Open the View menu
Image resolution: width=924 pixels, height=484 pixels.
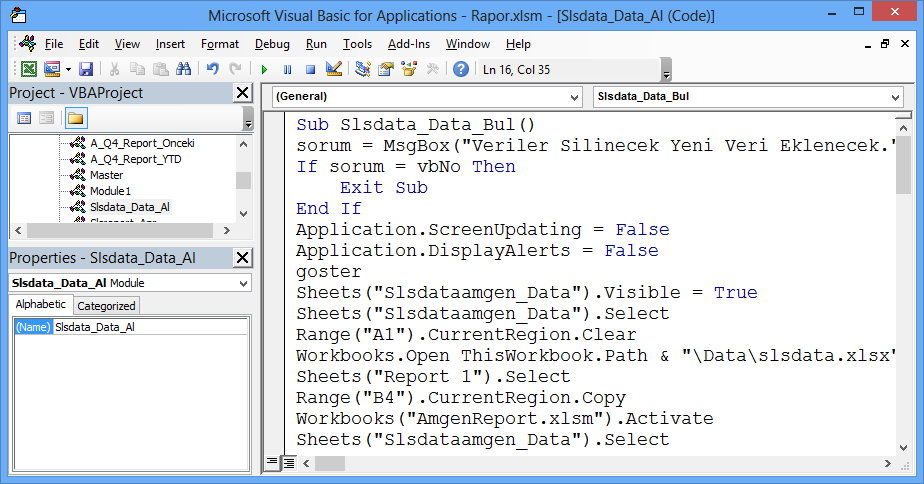(x=127, y=44)
